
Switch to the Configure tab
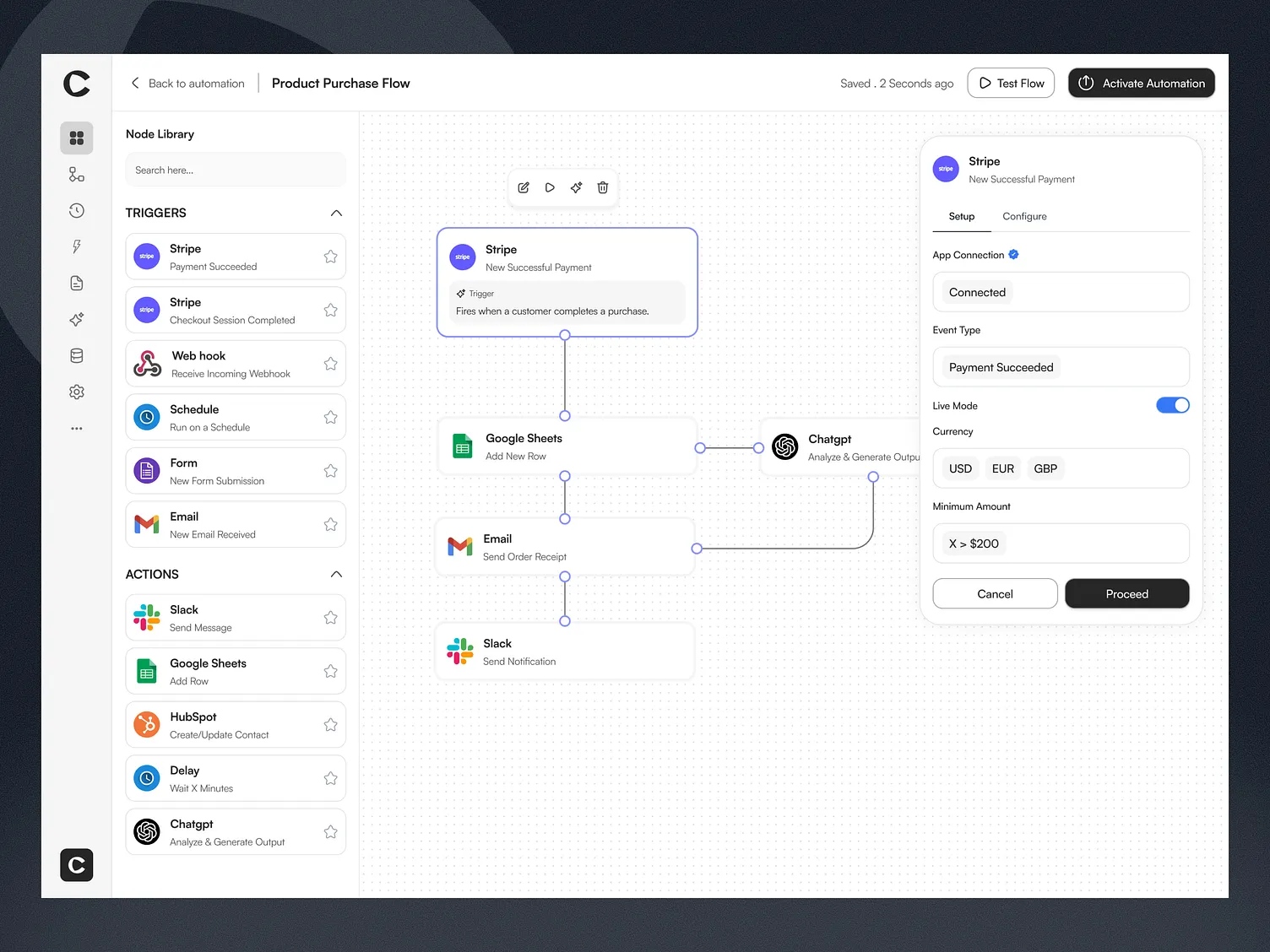click(x=1024, y=217)
